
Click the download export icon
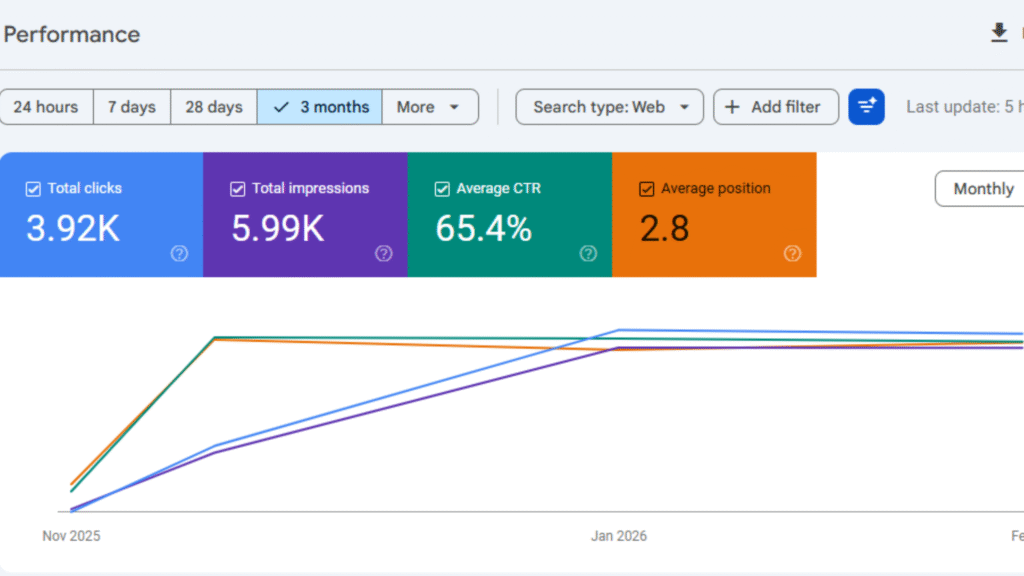coord(998,34)
